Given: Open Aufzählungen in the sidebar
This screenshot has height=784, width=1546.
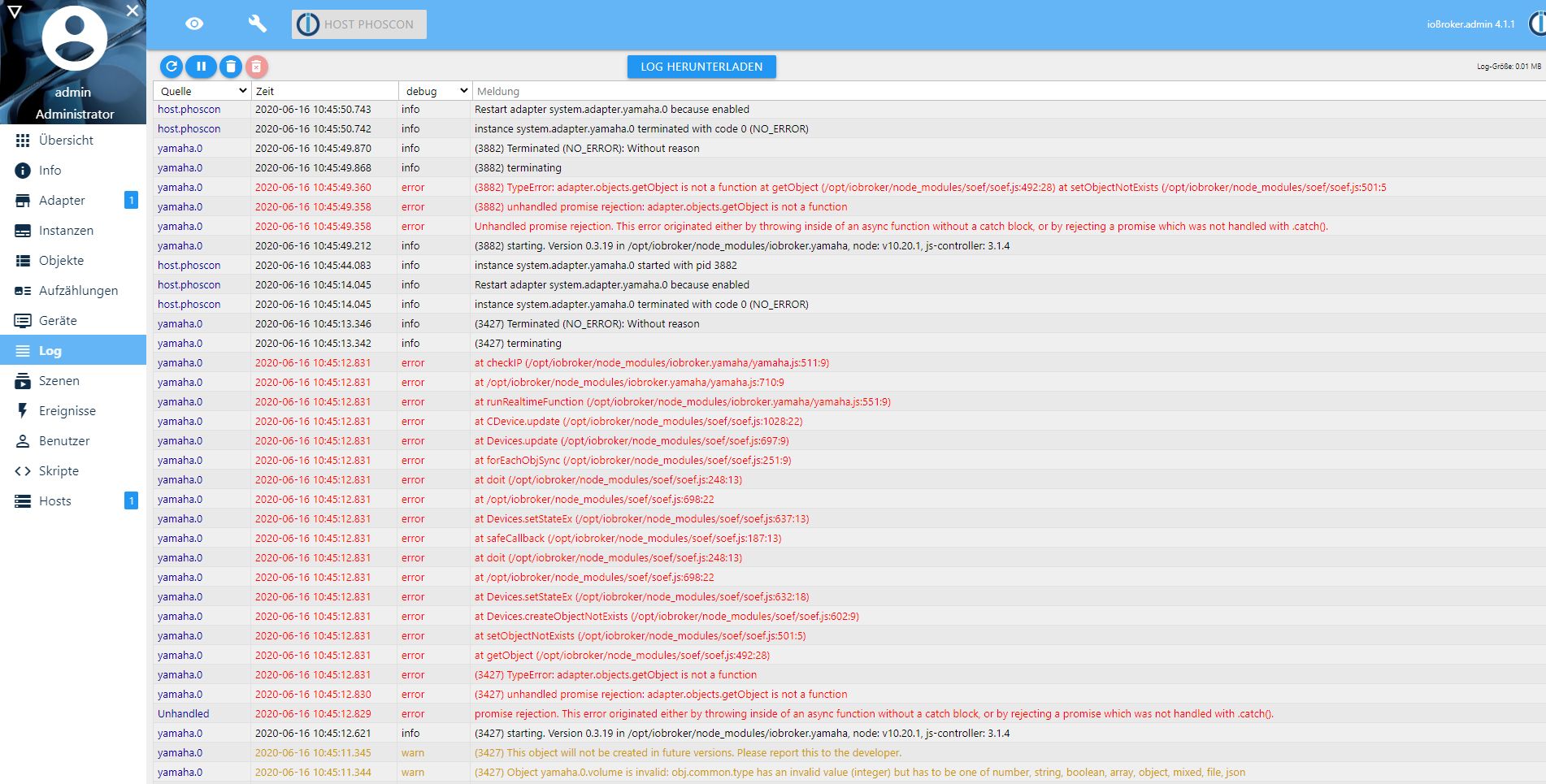Looking at the screenshot, I should pos(73,291).
